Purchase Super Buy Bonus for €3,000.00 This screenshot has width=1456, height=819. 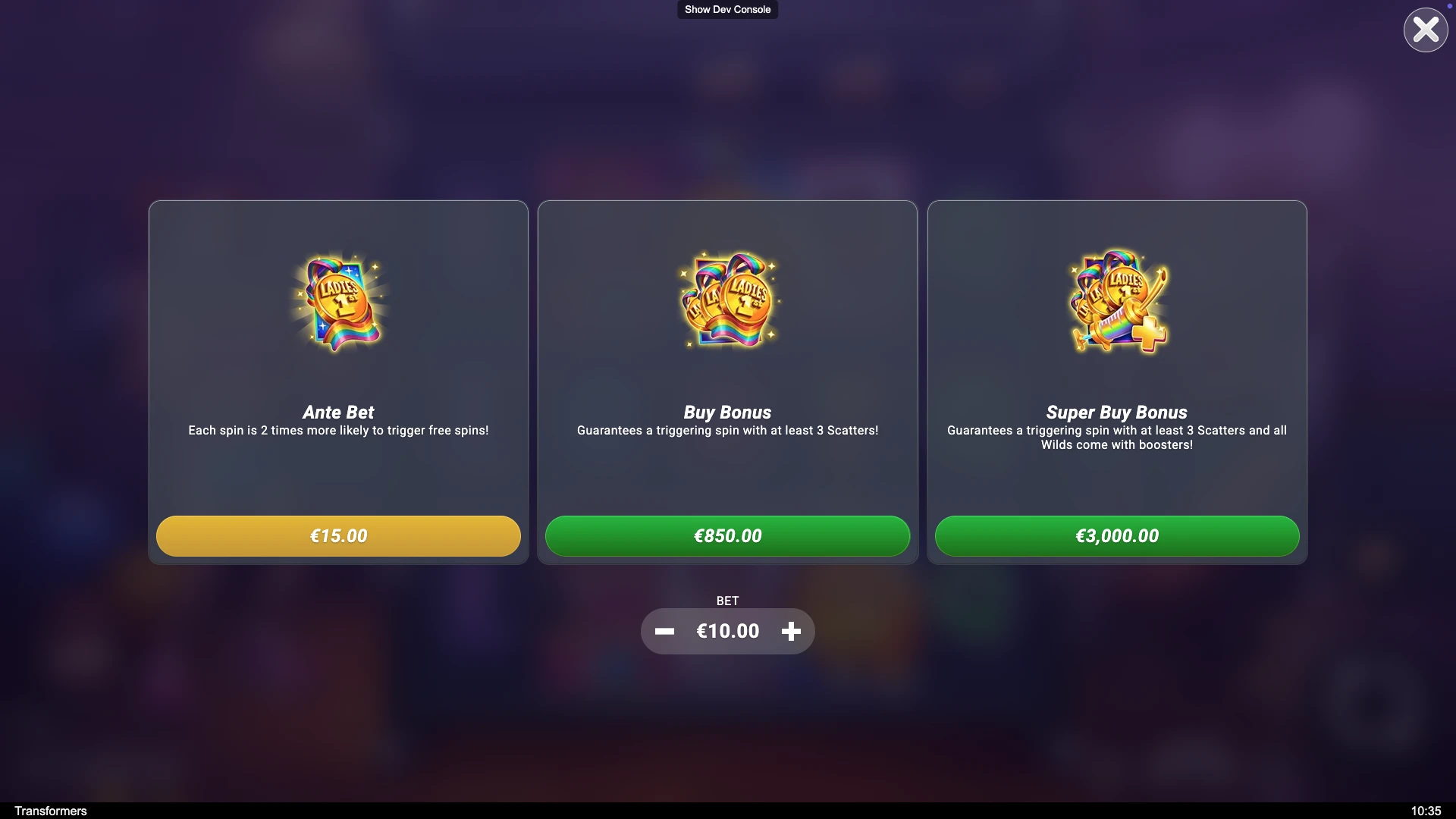[1117, 536]
